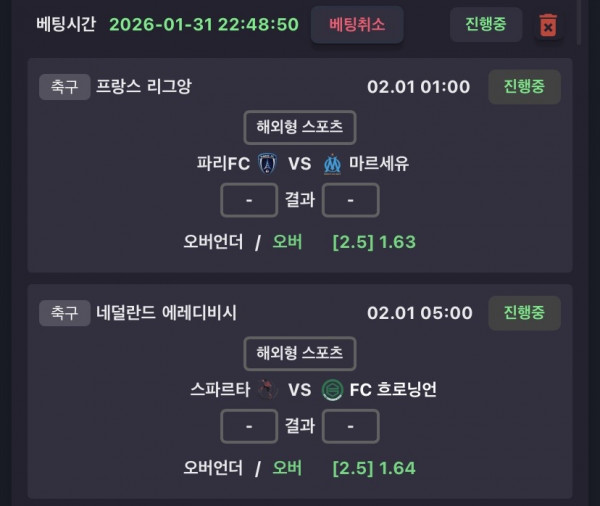Click the top 진행중 status button
The image size is (600, 506).
[x=486, y=24]
